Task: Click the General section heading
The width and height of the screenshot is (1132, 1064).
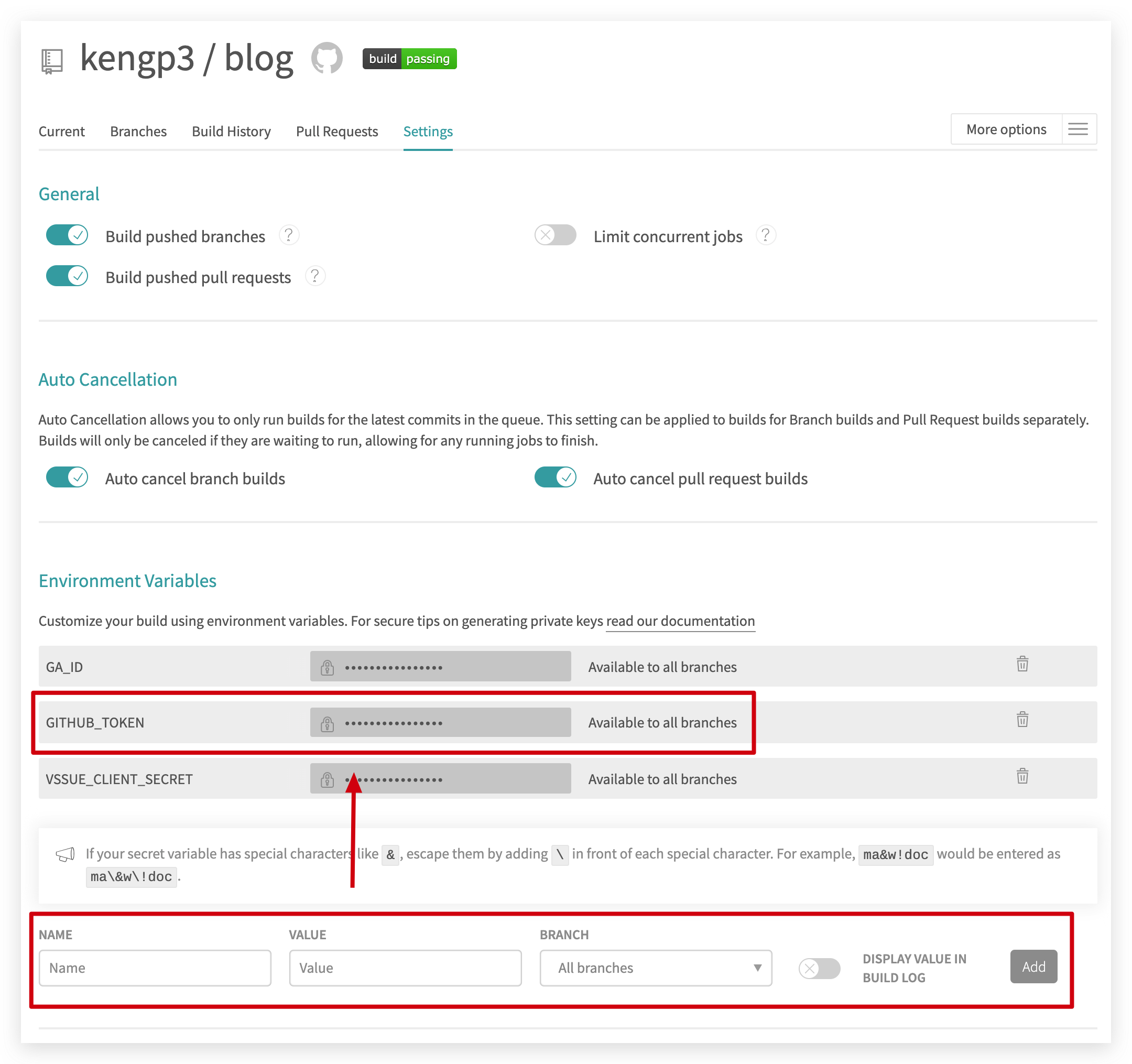Action: [x=69, y=194]
